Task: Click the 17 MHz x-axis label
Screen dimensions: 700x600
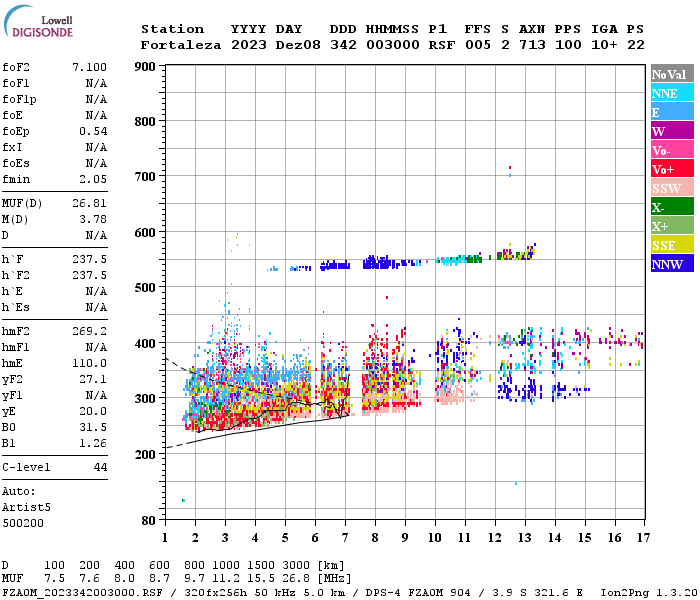Action: point(643,538)
